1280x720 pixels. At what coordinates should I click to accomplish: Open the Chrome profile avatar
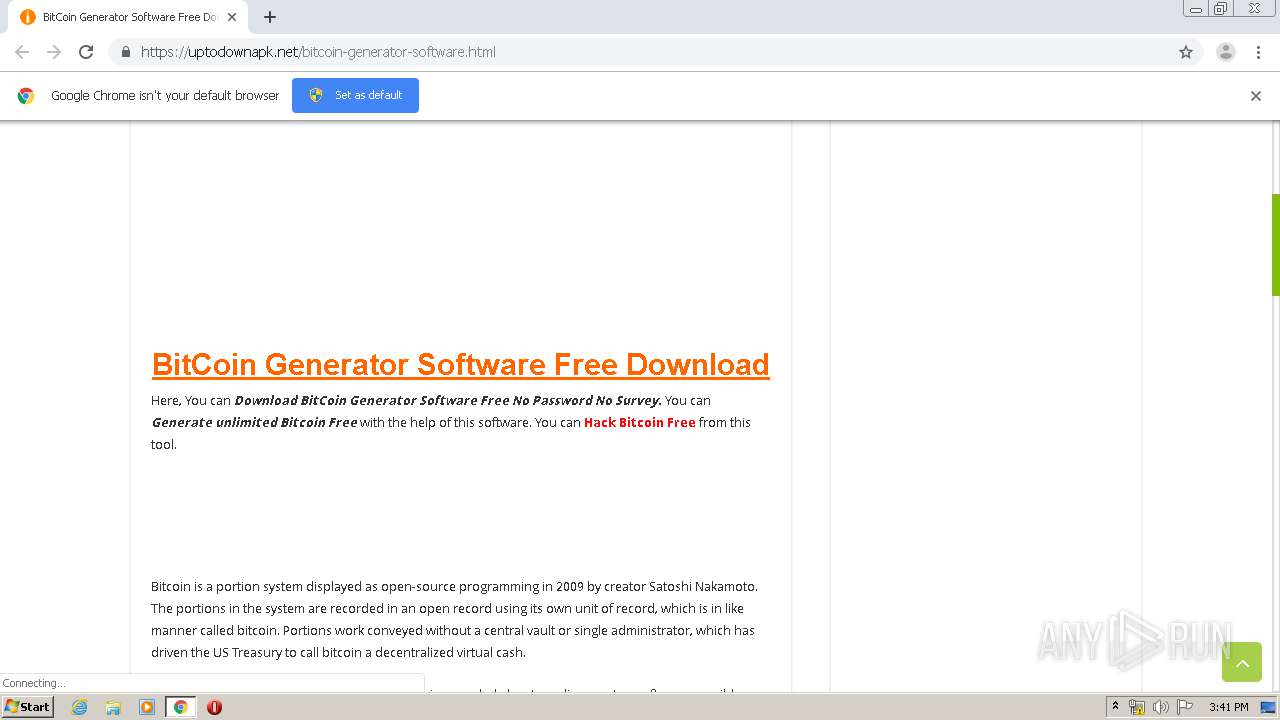click(x=1226, y=52)
